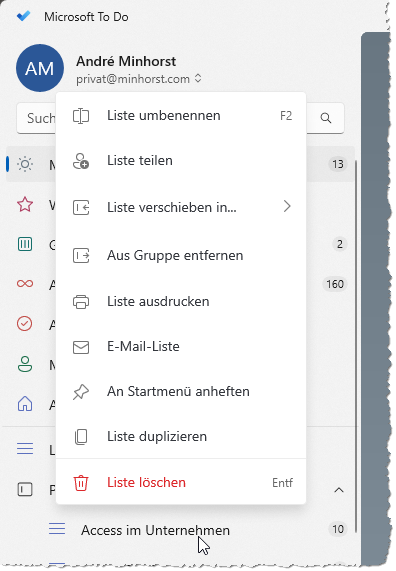
Task: Open the red infinity icon list
Action: tap(25, 284)
